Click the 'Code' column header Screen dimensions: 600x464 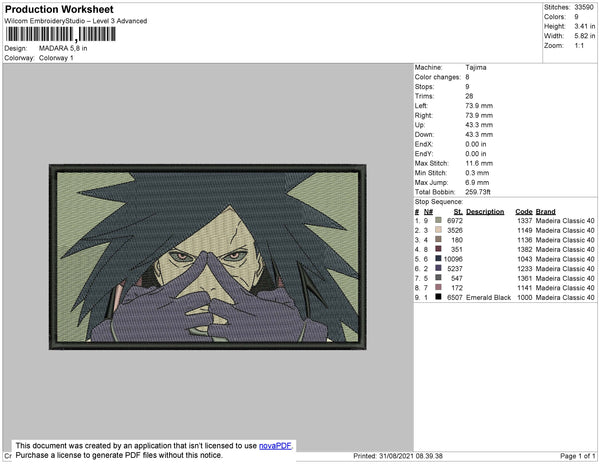524,212
